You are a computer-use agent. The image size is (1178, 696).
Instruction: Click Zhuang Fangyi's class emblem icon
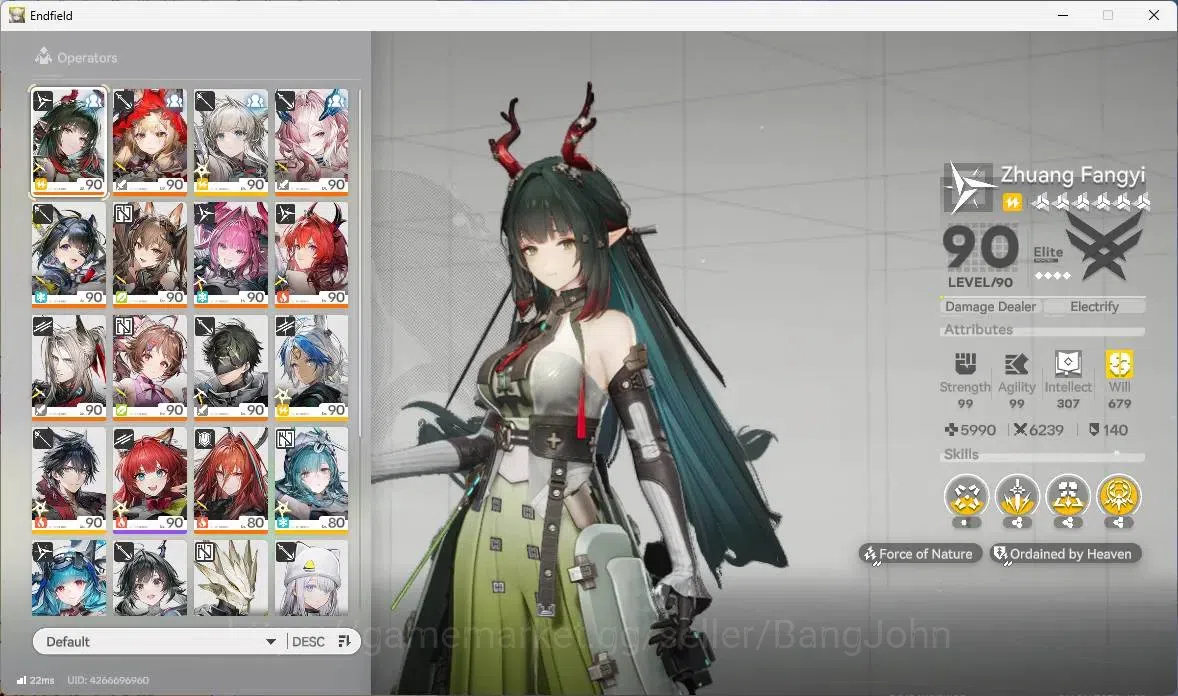tap(968, 187)
